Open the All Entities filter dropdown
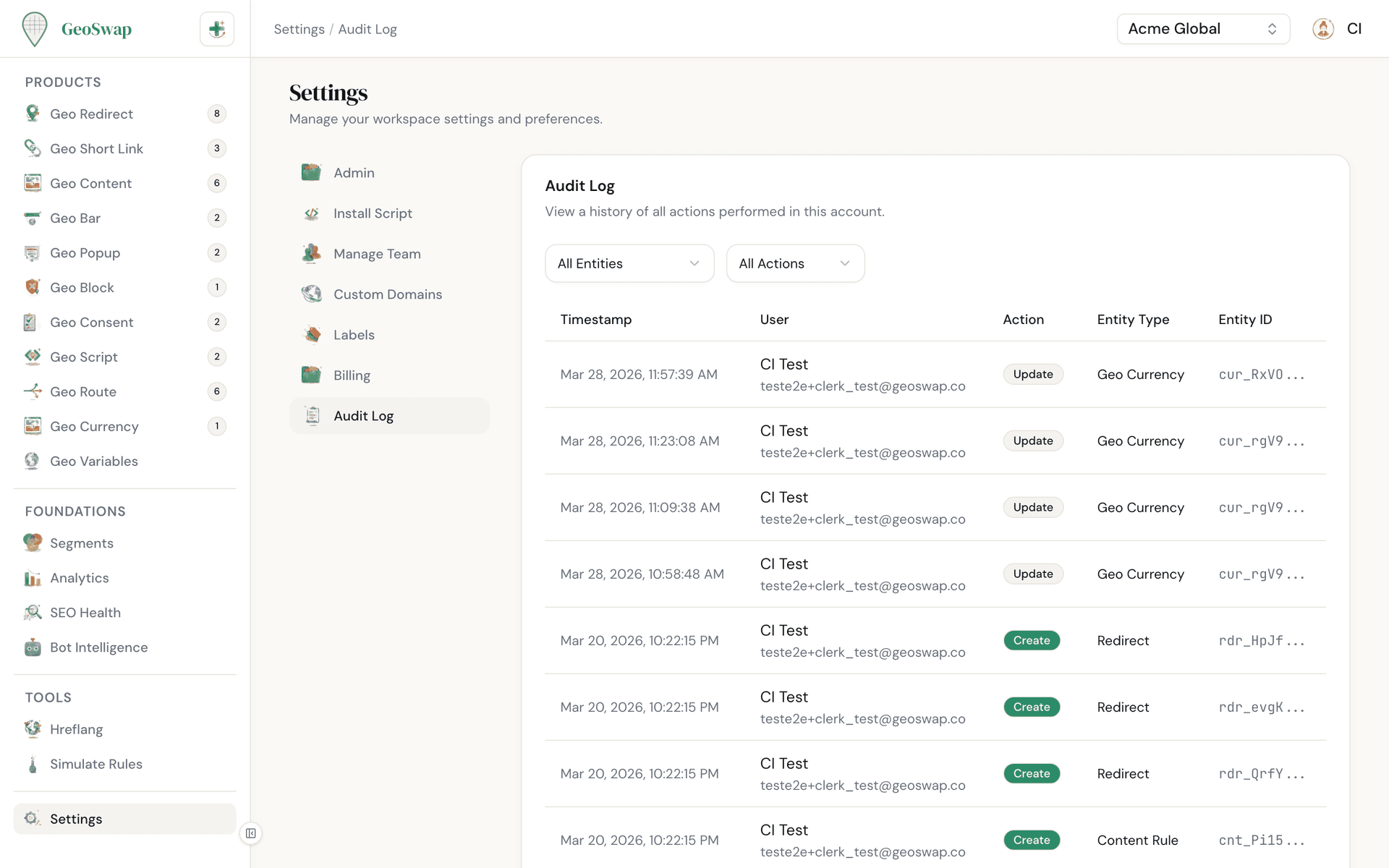1389x868 pixels. pyautogui.click(x=629, y=263)
